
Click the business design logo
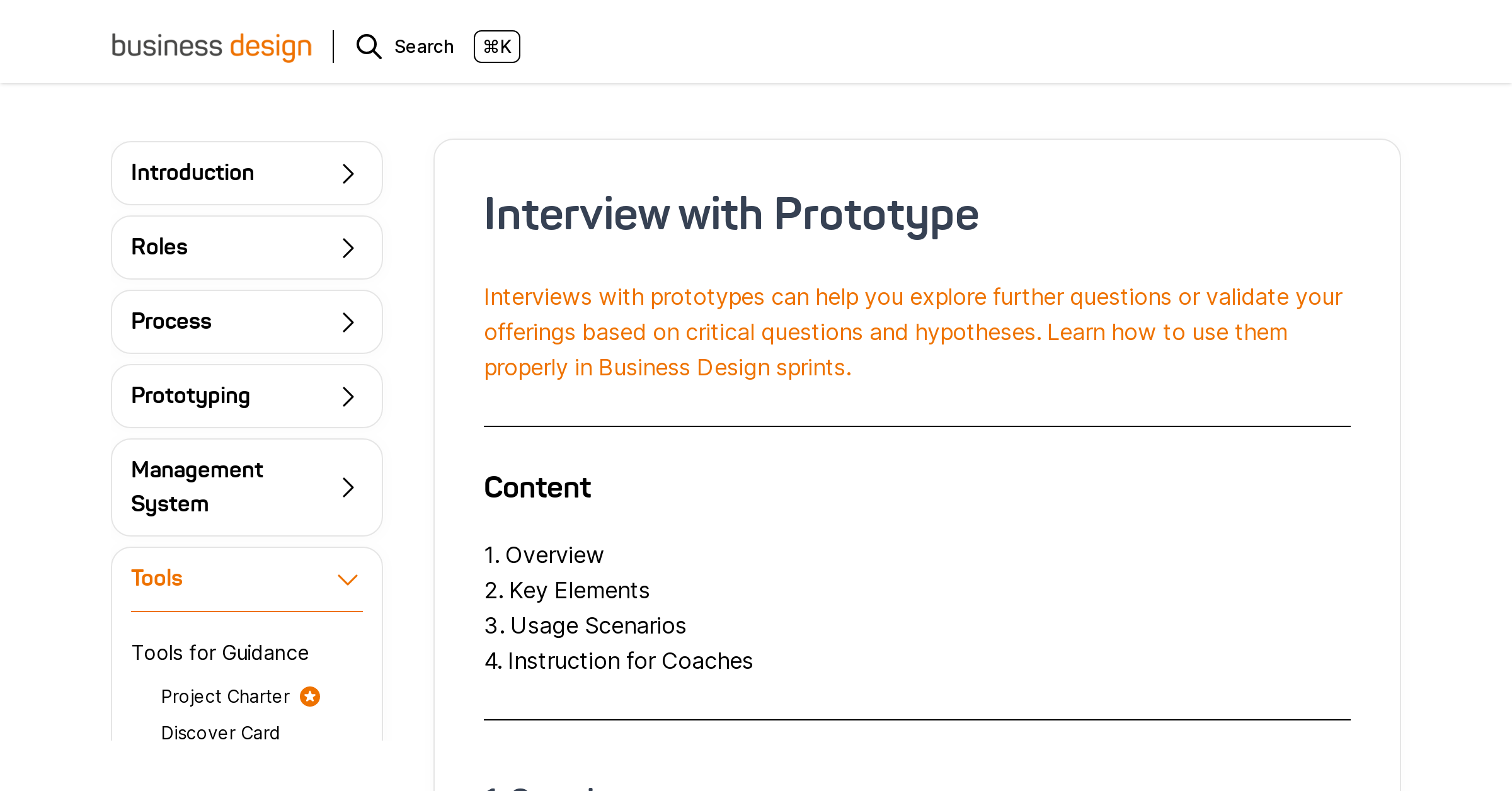[x=211, y=46]
